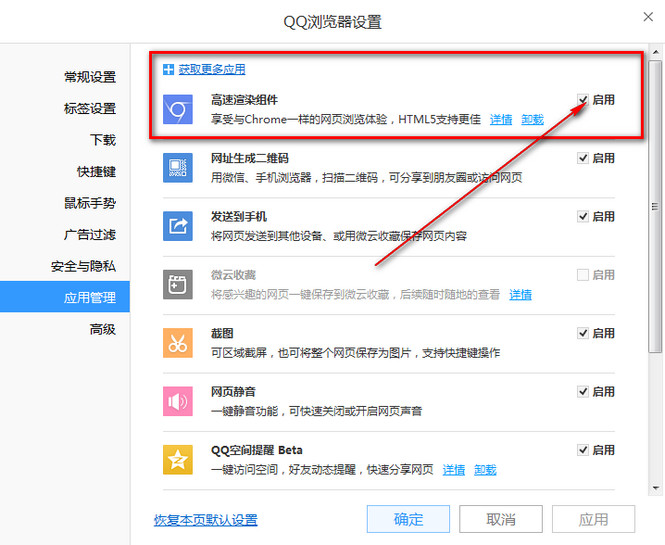The width and height of the screenshot is (665, 545).
Task: Open 详情 link for 微云收藏
Action: [x=520, y=295]
